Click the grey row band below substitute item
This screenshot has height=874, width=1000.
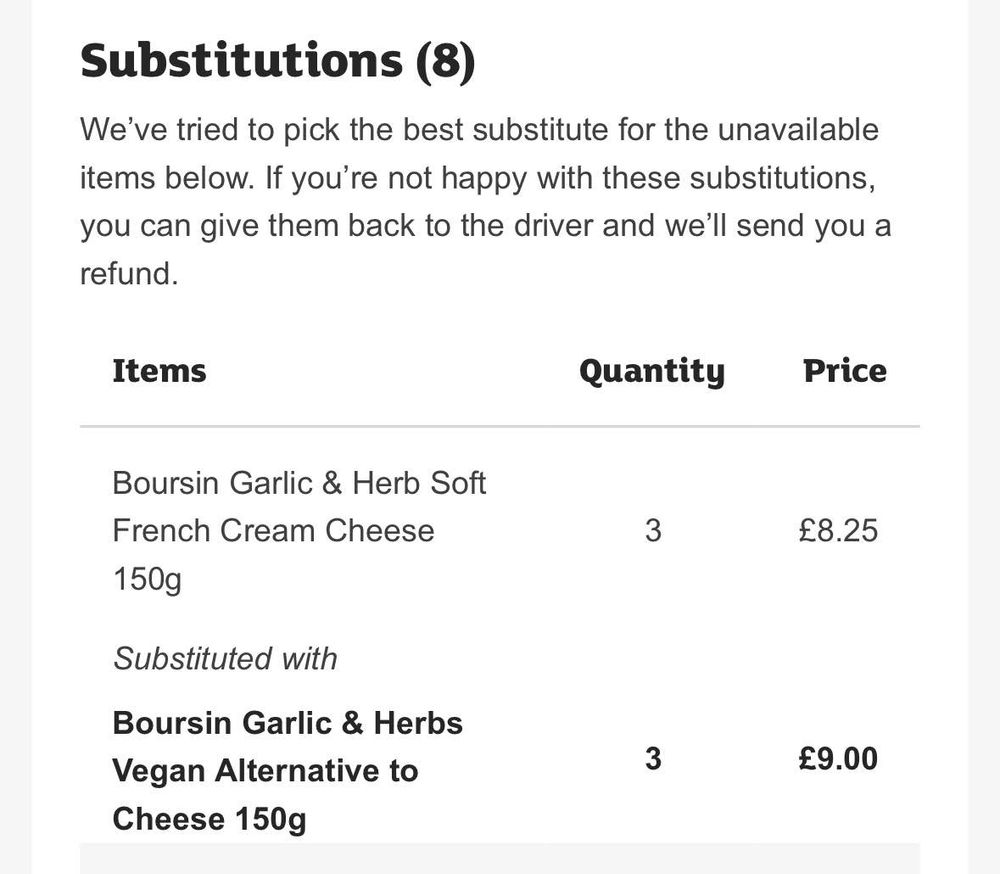click(500, 858)
